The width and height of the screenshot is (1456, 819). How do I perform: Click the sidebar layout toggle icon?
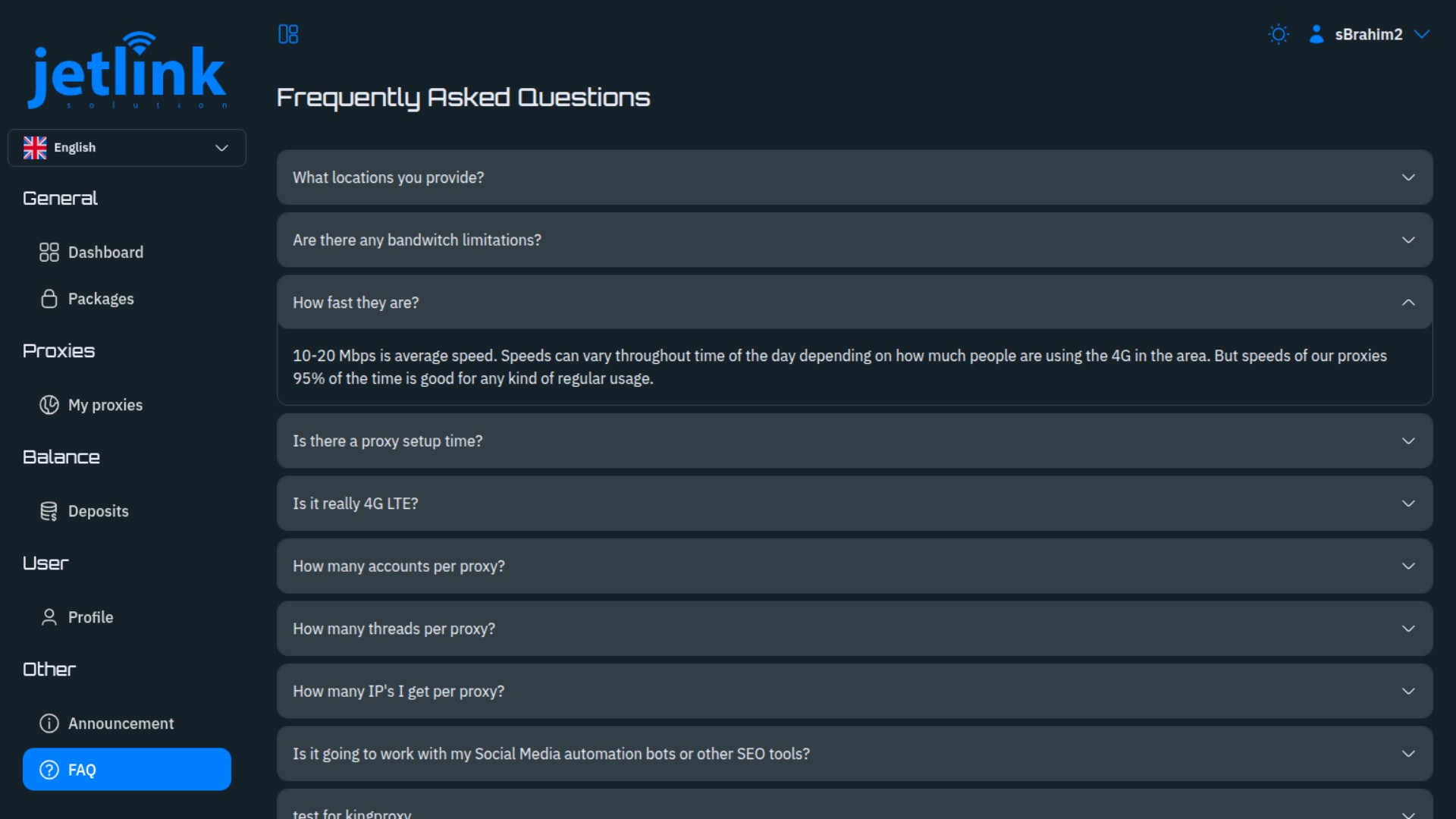[x=288, y=34]
